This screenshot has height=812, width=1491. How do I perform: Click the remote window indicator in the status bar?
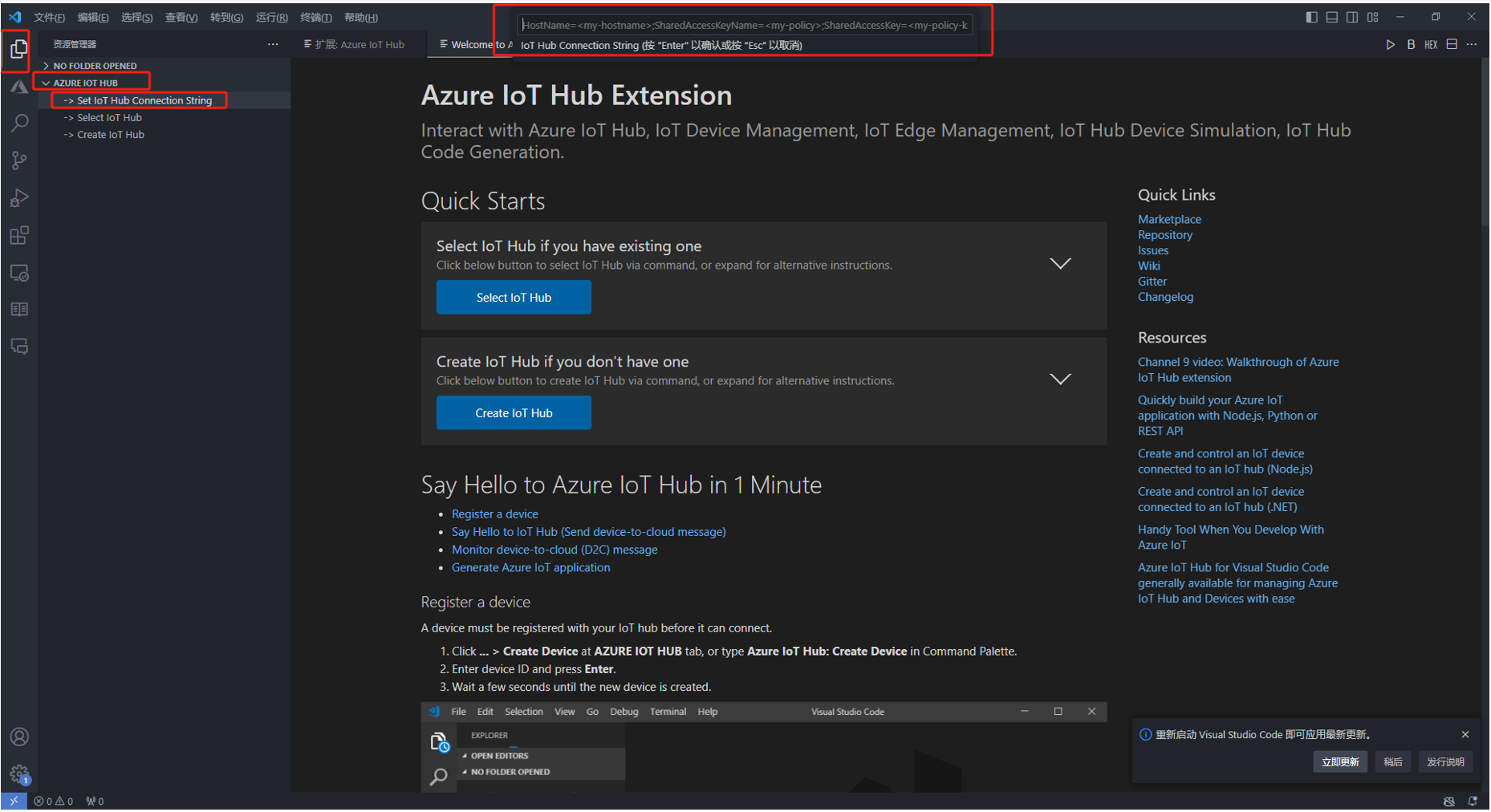point(14,801)
